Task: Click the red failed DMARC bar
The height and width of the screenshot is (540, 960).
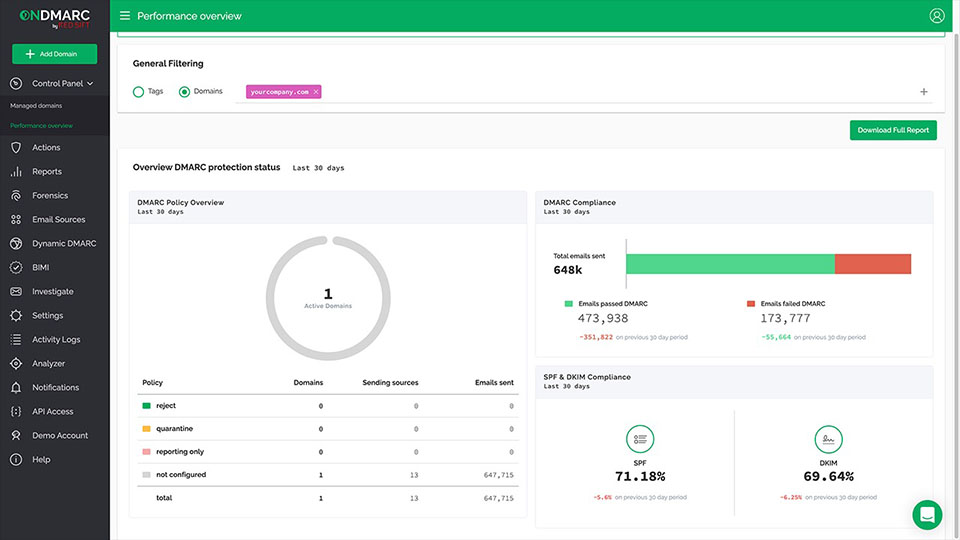Action: (x=872, y=264)
